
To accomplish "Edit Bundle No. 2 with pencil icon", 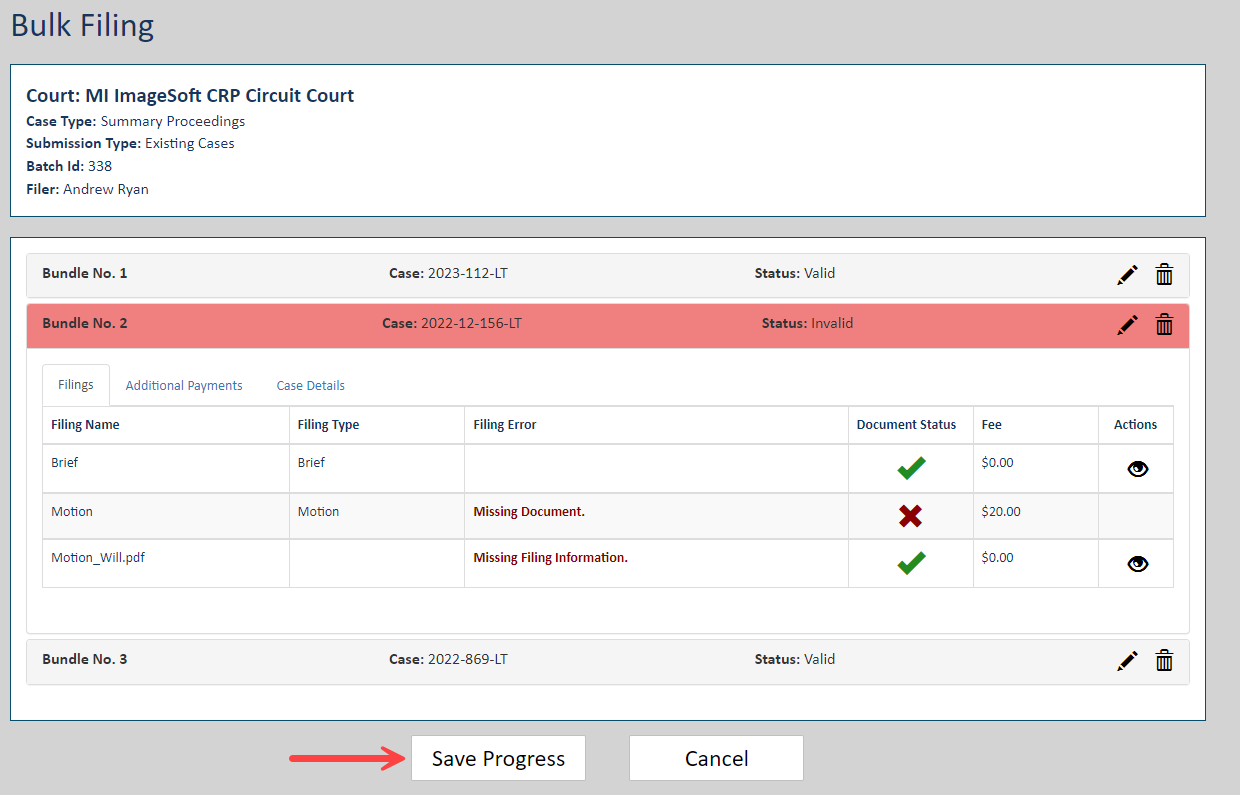I will pos(1128,325).
